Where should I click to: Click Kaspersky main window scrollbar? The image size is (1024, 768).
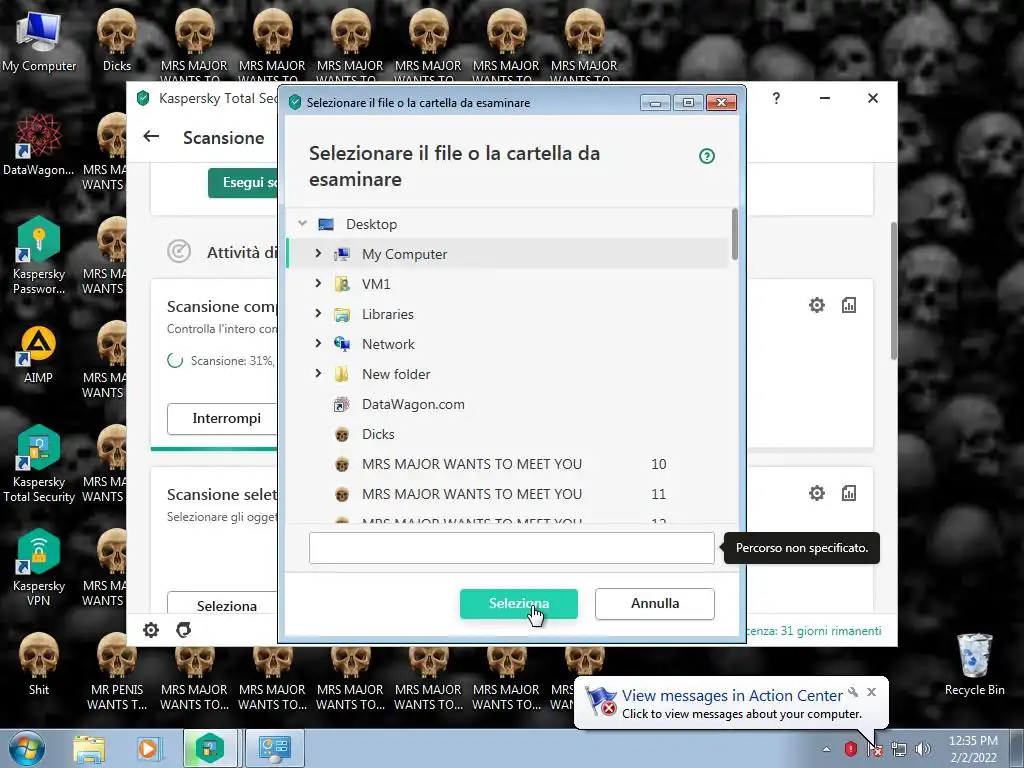click(x=893, y=290)
